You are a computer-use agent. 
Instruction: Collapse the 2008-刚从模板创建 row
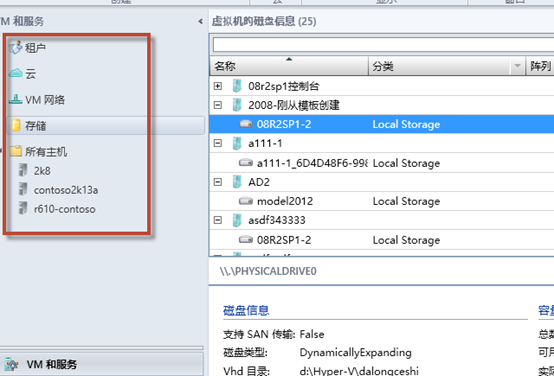pos(218,105)
